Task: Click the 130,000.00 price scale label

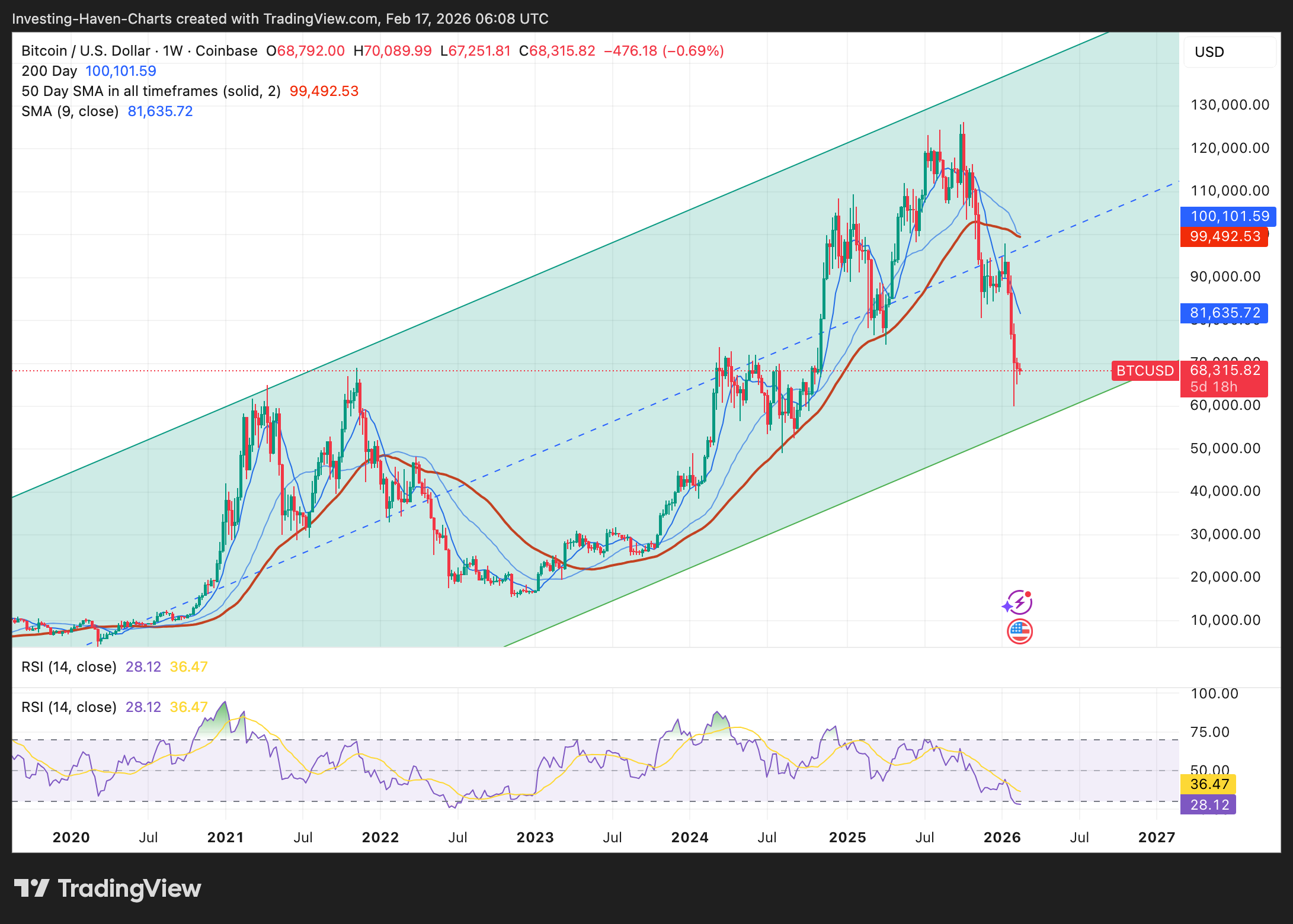Action: click(1230, 105)
